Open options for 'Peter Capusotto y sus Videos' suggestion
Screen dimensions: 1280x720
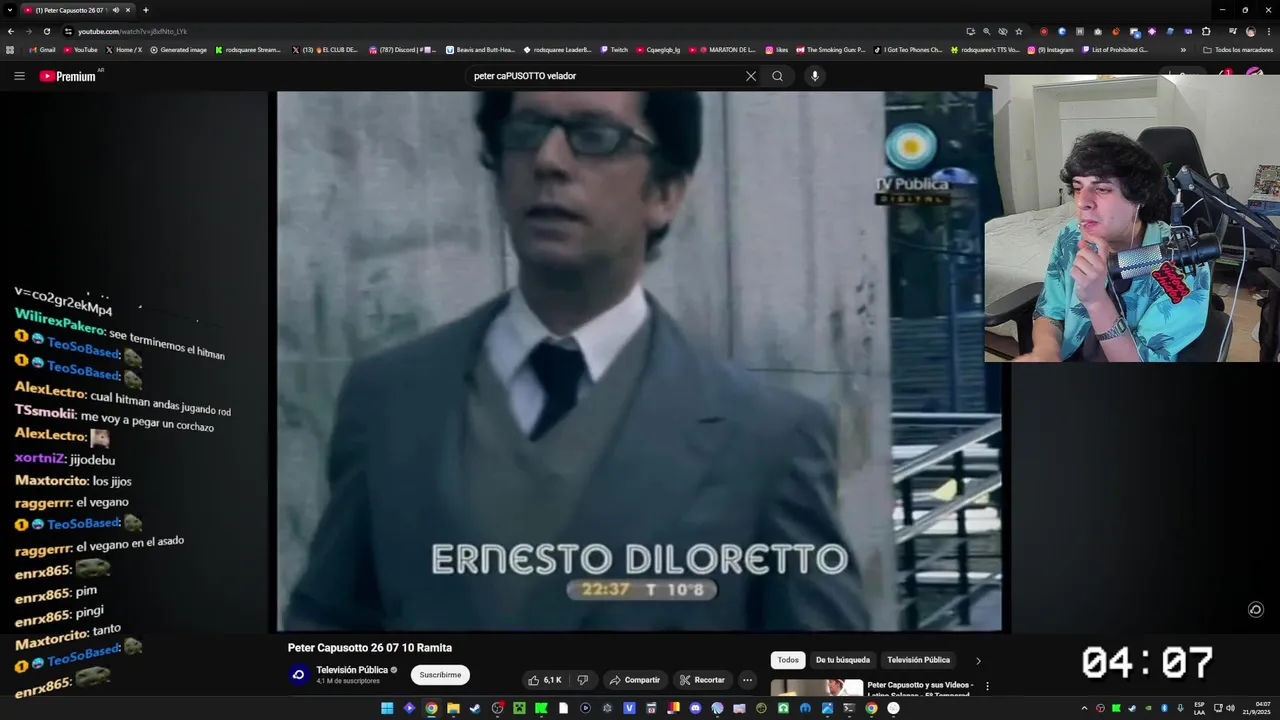[987, 687]
